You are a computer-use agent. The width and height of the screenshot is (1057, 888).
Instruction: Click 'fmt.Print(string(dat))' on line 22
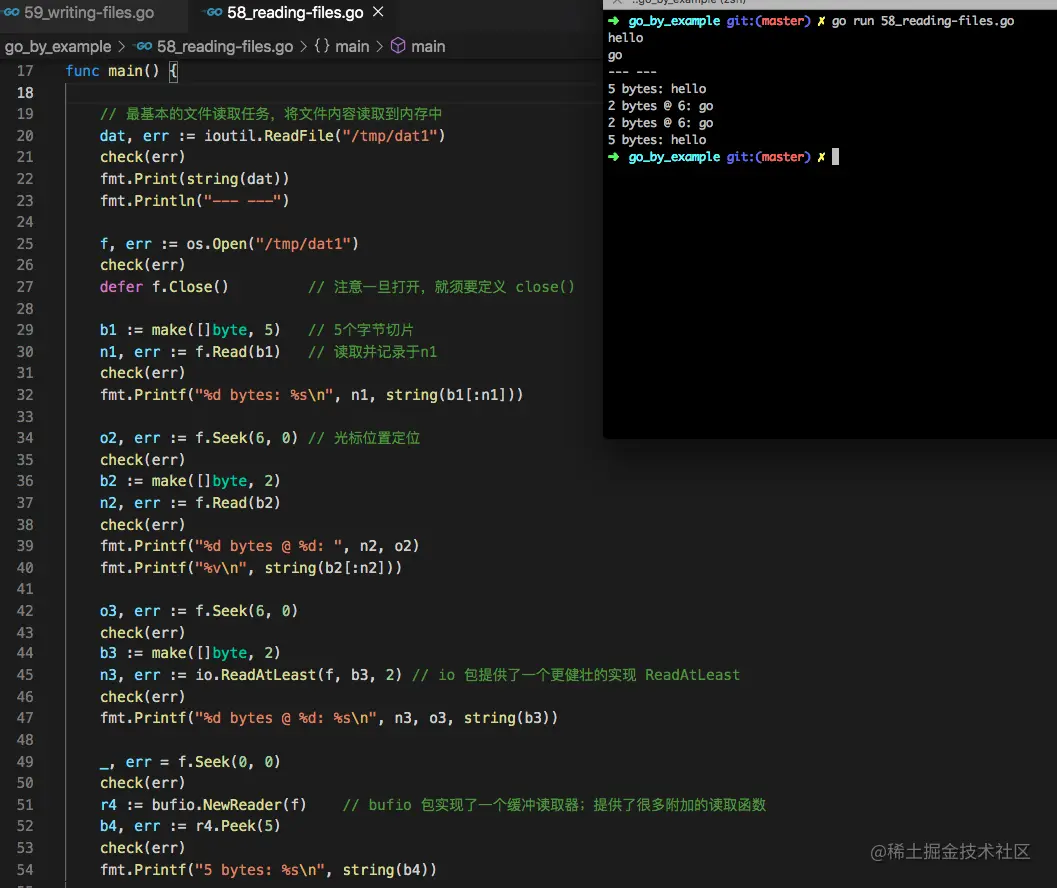point(194,179)
